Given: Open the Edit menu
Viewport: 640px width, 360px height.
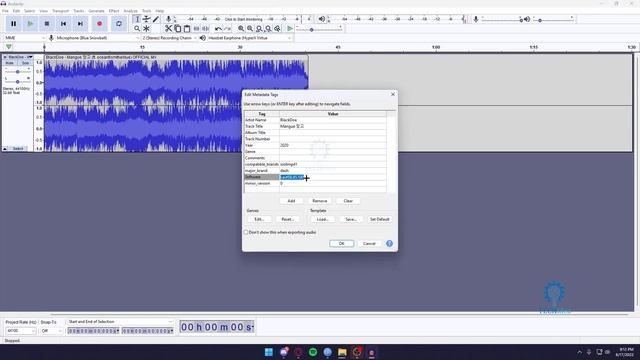Looking at the screenshot, I should tap(16, 11).
